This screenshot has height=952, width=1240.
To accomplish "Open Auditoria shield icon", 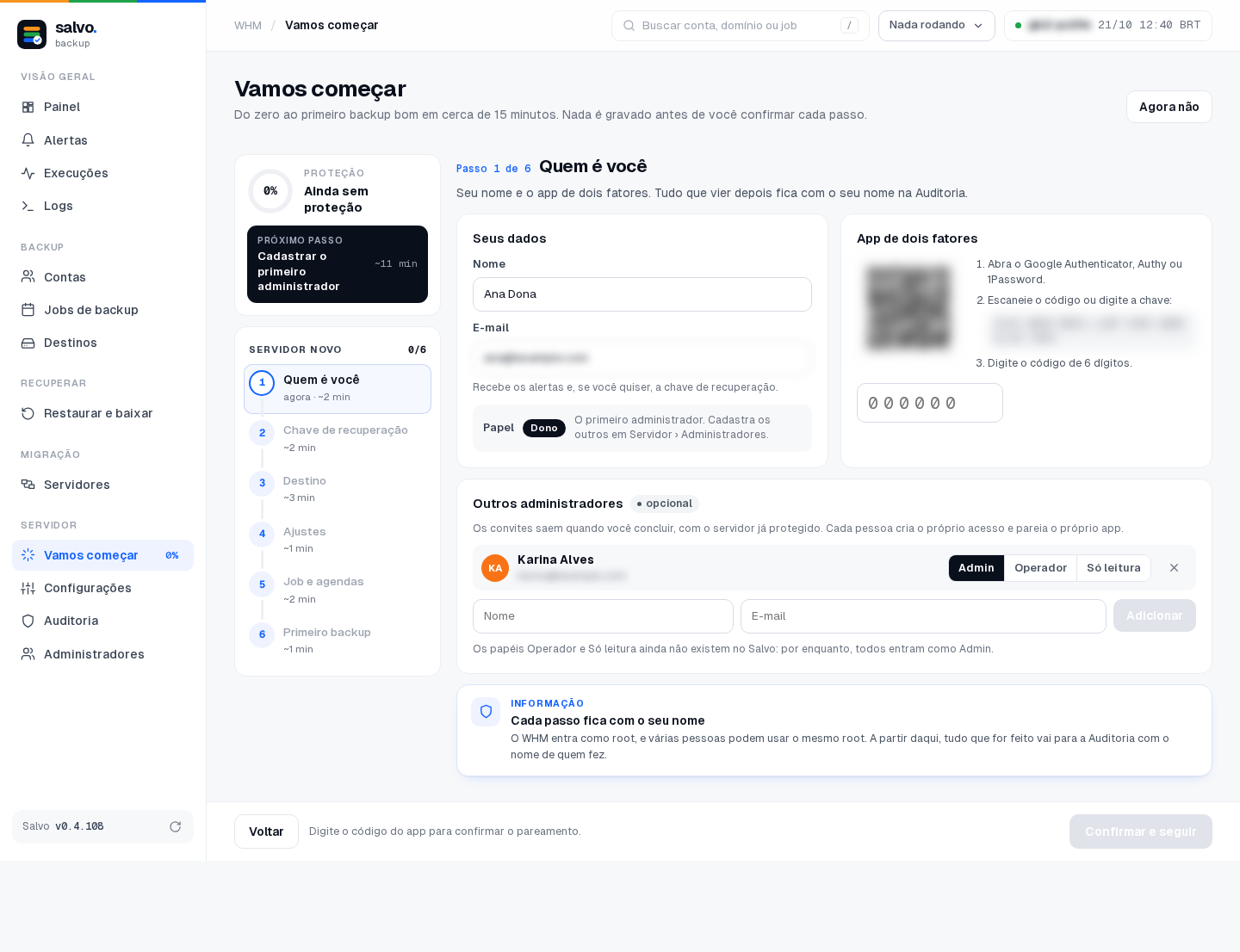I will [x=28, y=621].
